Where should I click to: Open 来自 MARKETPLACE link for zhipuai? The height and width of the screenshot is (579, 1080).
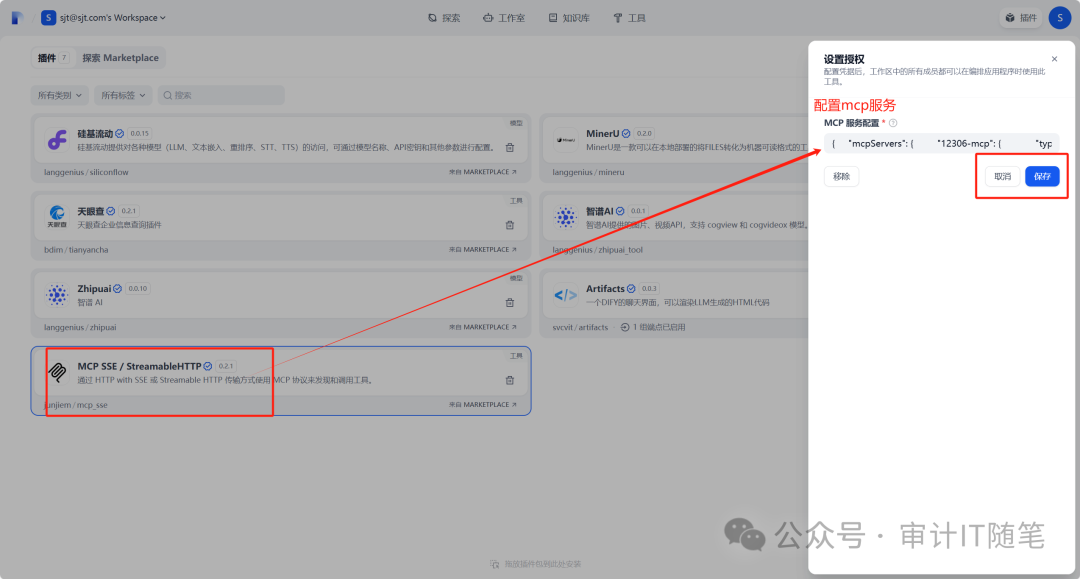point(482,327)
